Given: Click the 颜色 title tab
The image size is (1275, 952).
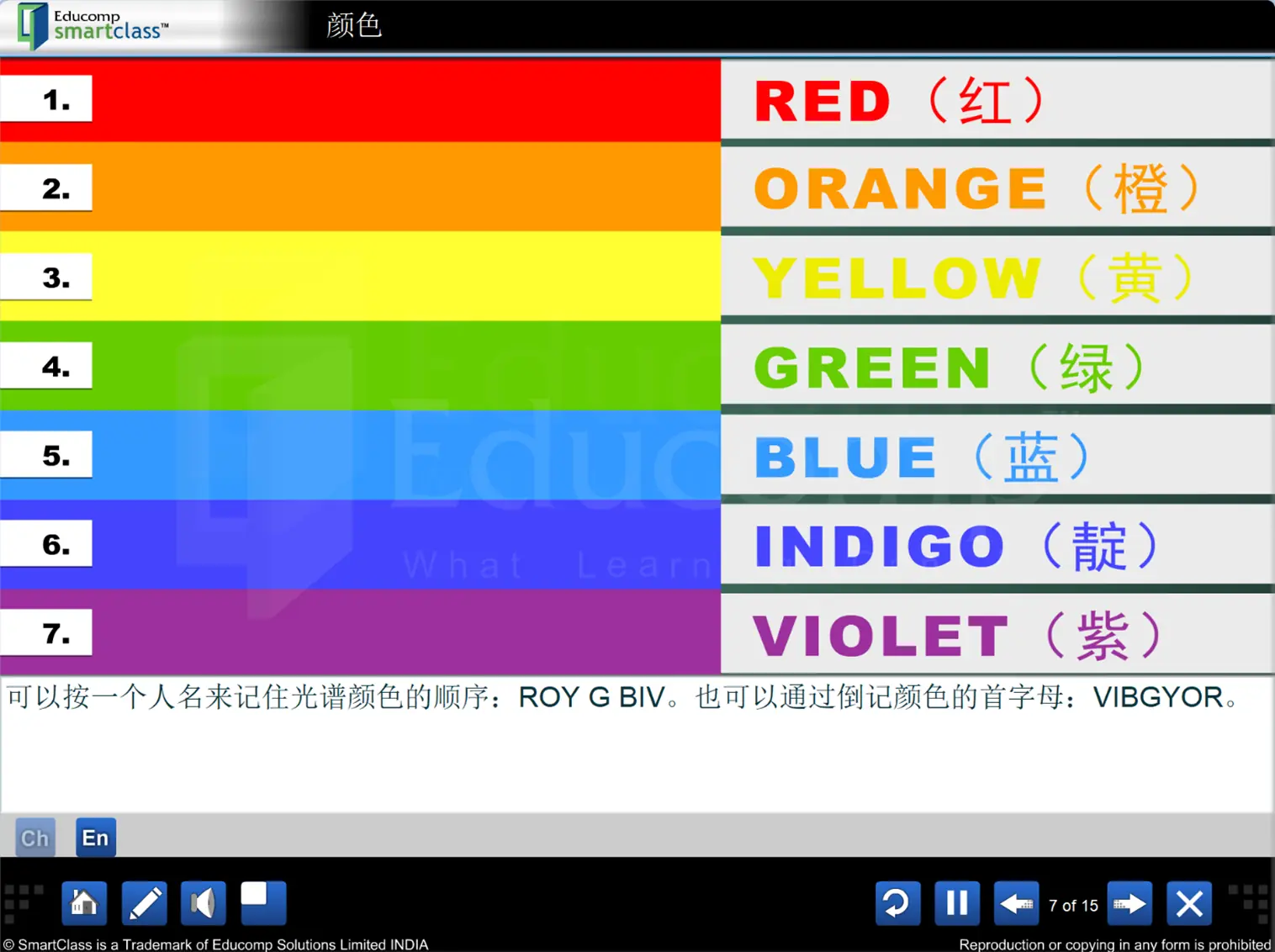Looking at the screenshot, I should pos(354,25).
